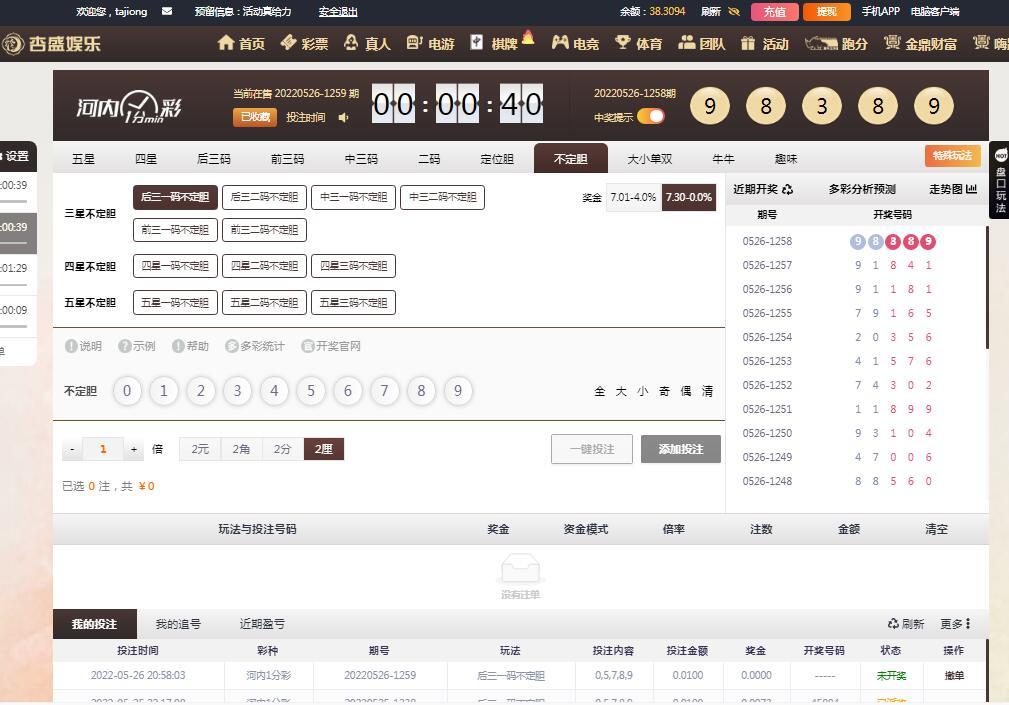This screenshot has height=705, width=1009.
Task: Click the plus multiplier stepper button
Action: (134, 450)
